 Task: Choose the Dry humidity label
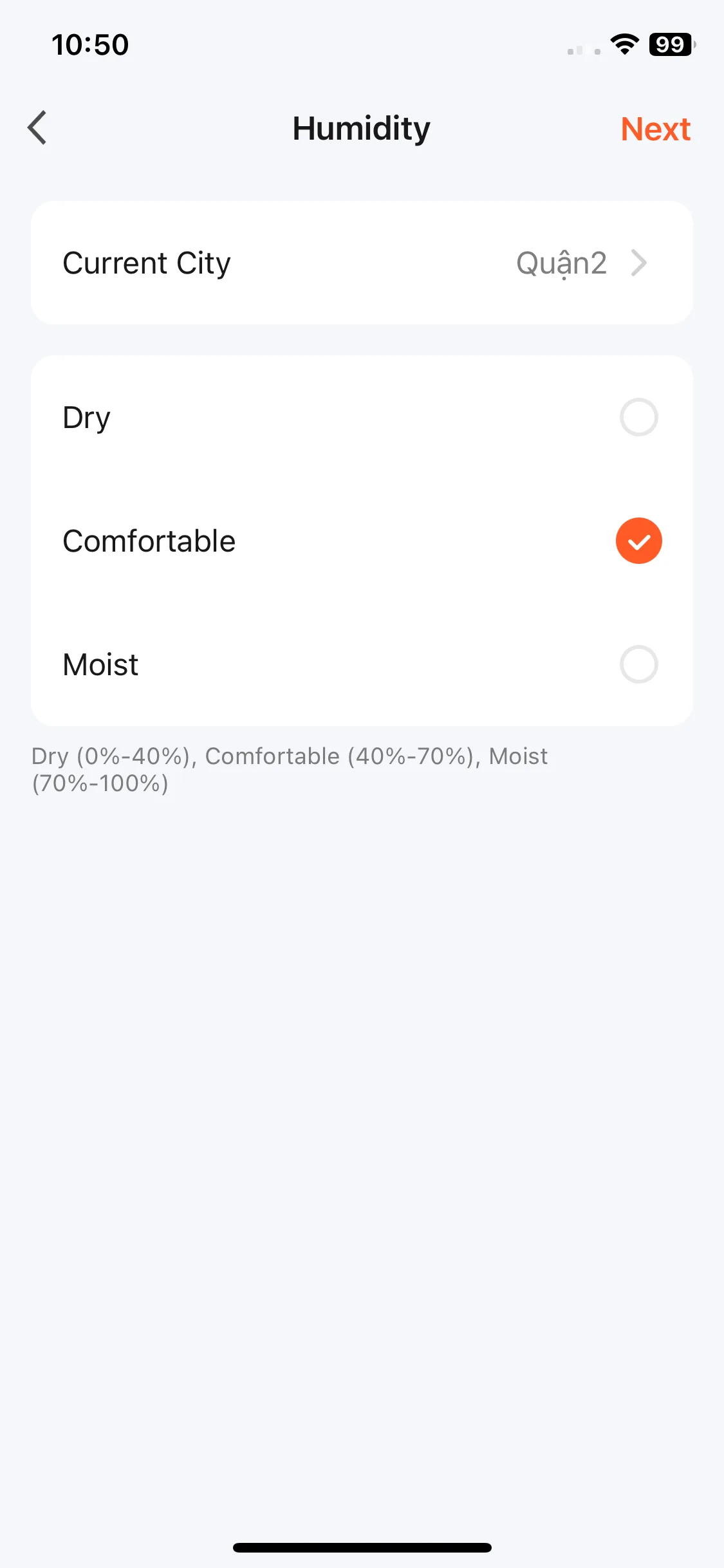click(x=86, y=418)
